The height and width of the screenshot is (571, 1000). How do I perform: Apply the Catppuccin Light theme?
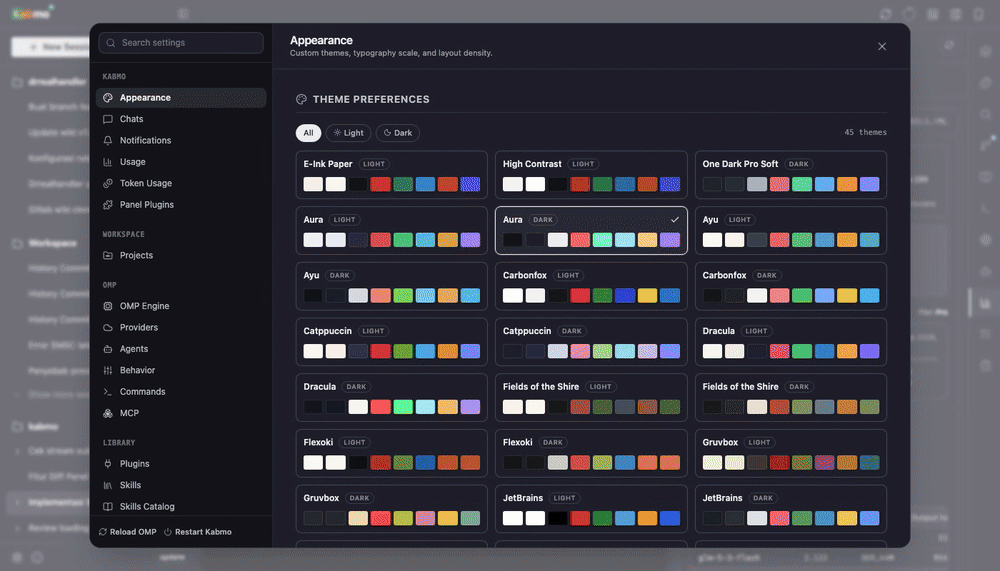[392, 342]
